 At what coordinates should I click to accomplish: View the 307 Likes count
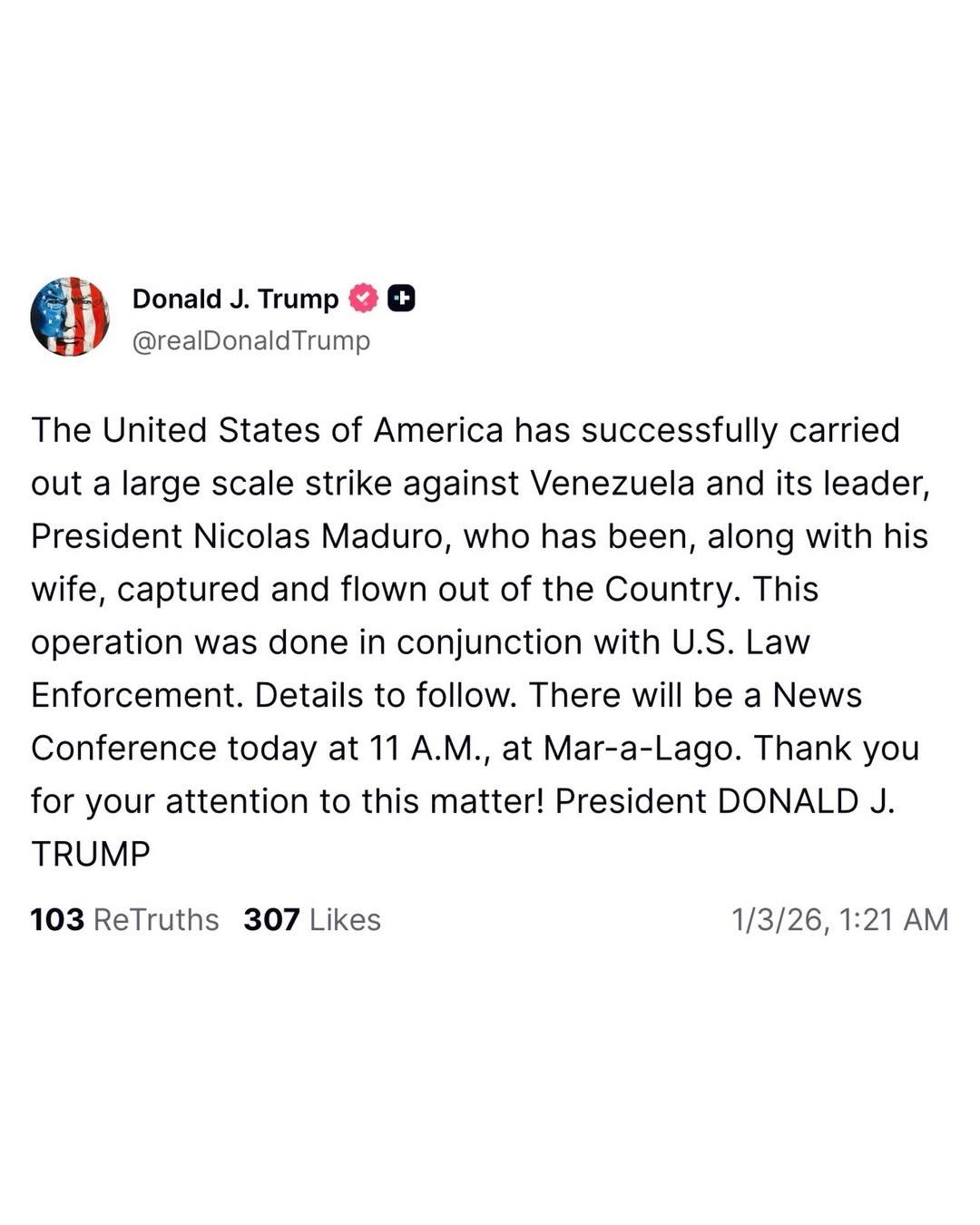click(271, 919)
